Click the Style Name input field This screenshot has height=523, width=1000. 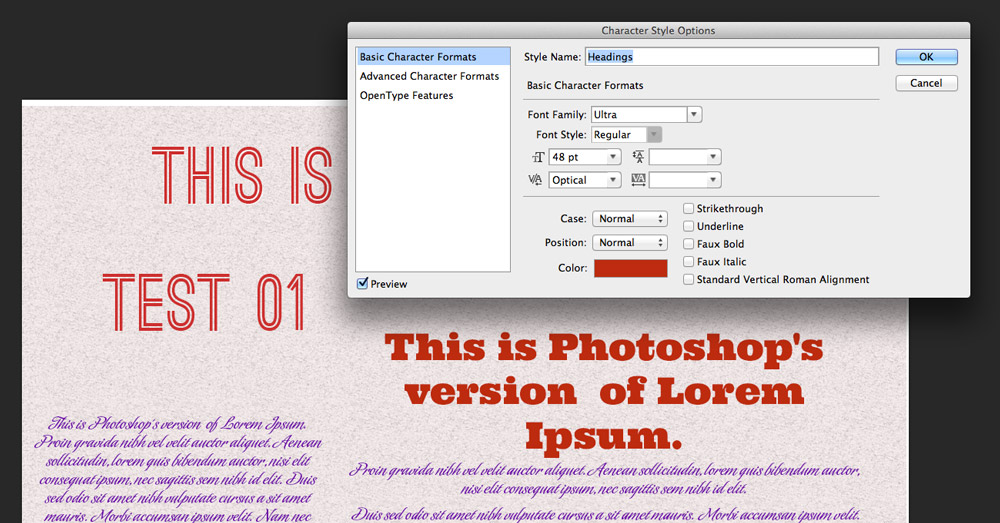(x=732, y=57)
